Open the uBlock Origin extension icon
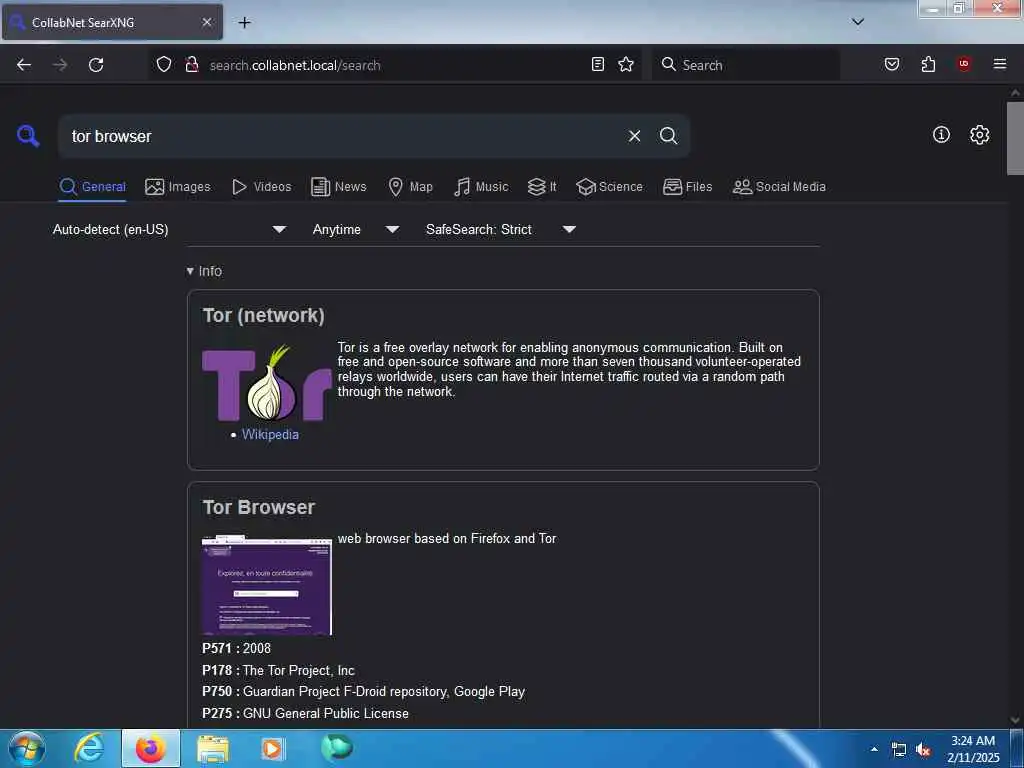 coord(964,64)
